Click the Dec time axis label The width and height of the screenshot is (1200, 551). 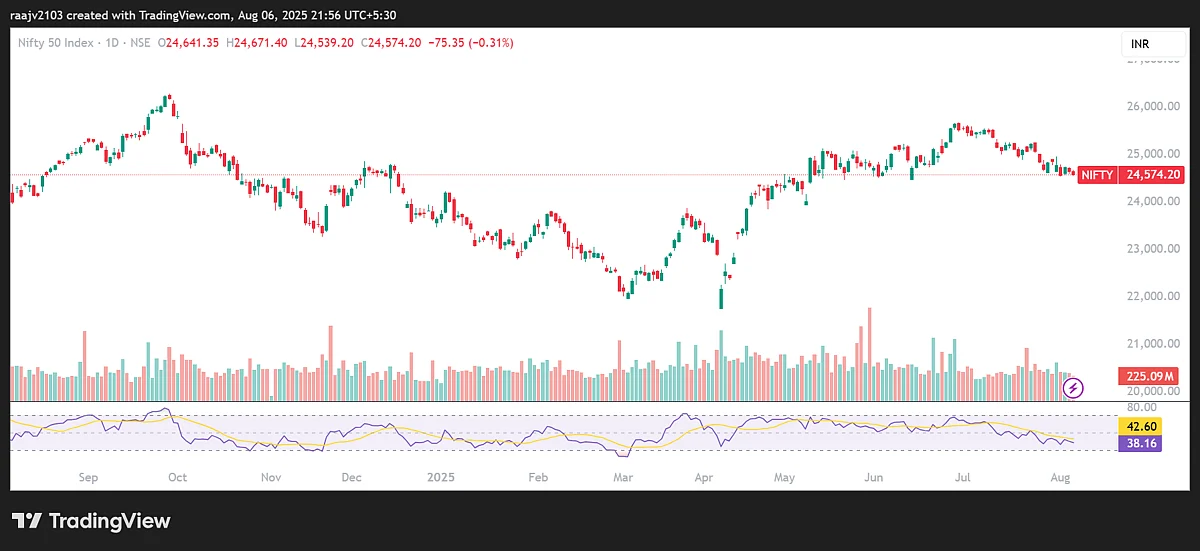[x=351, y=478]
